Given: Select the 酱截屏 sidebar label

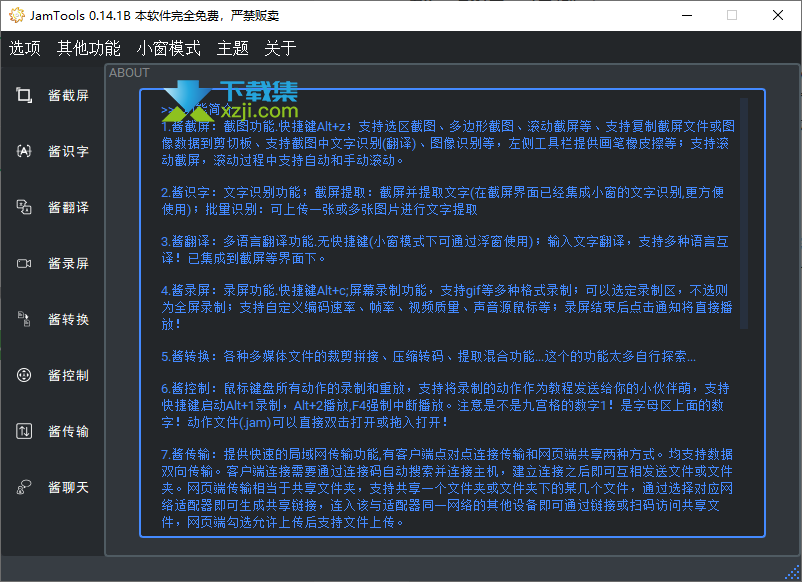Looking at the screenshot, I should click(69, 96).
